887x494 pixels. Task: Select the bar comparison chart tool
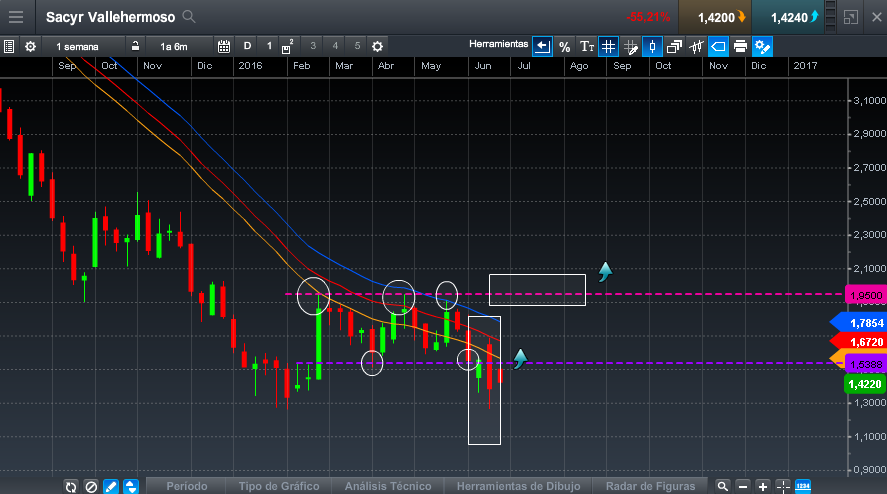click(696, 46)
